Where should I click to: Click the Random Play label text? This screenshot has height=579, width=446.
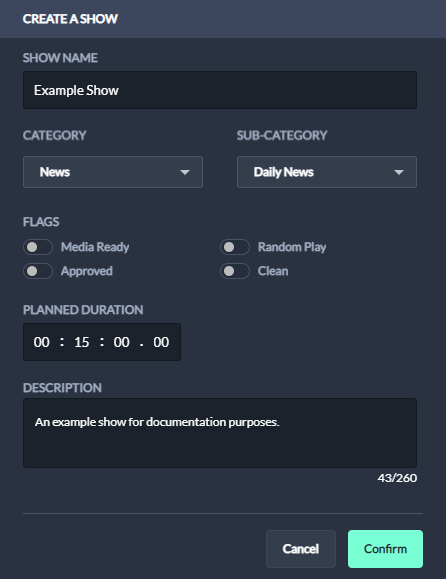click(292, 247)
